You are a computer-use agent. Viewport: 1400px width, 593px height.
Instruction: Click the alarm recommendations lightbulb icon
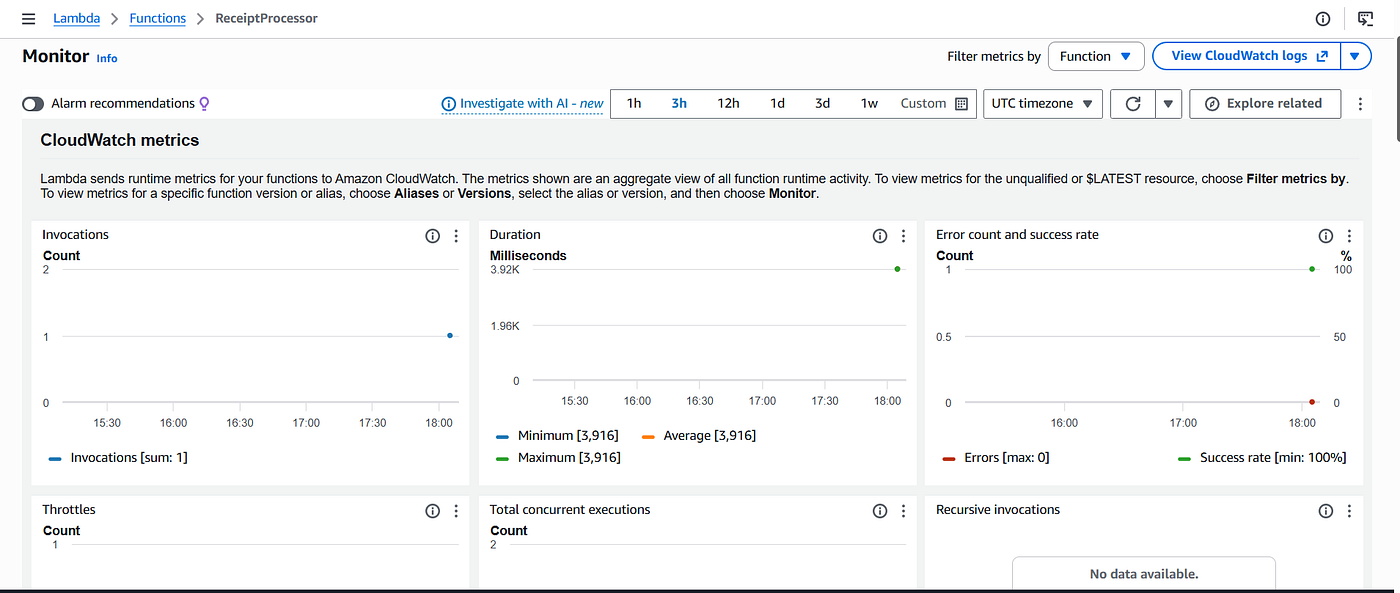click(205, 103)
